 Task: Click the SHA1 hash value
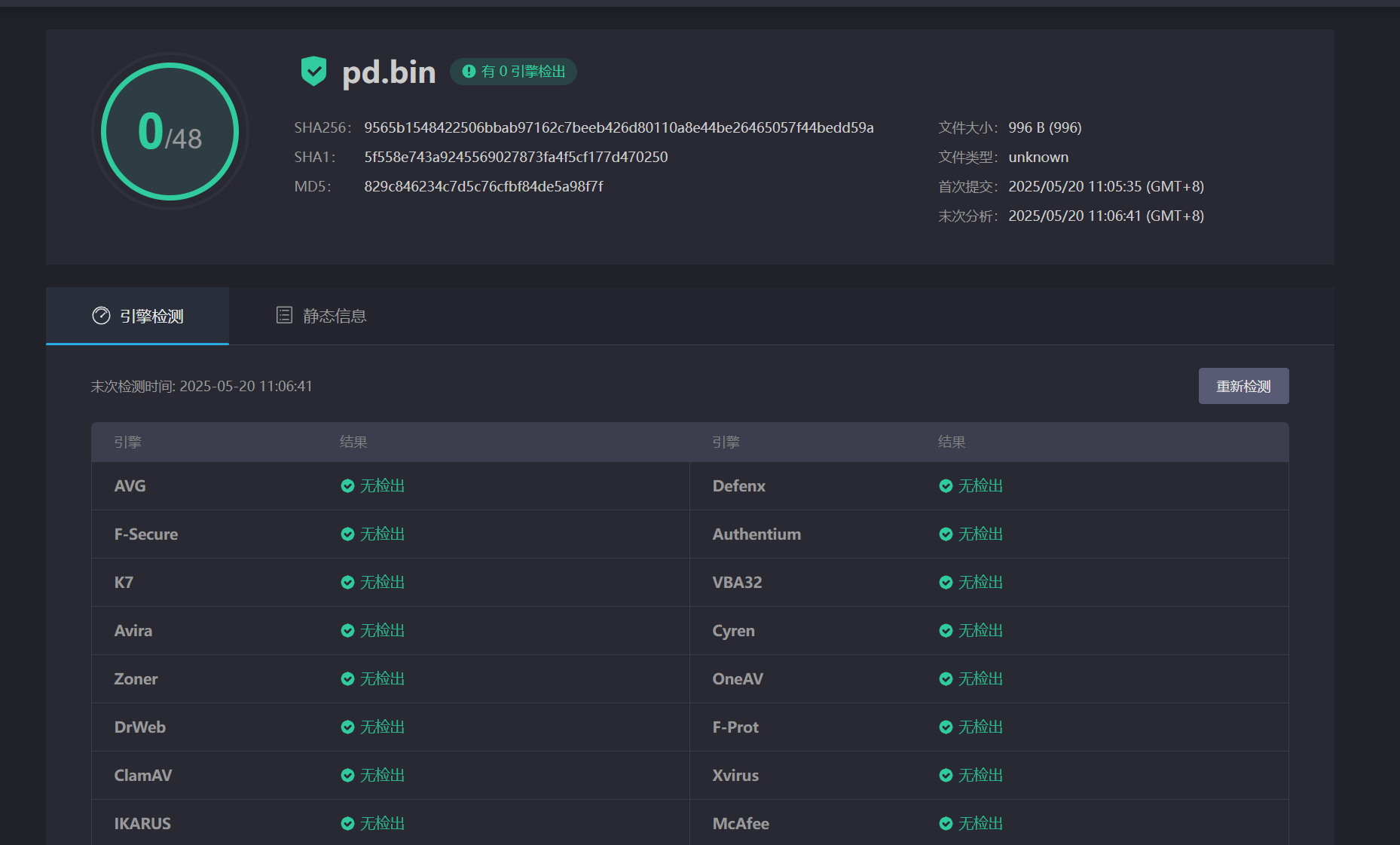point(516,157)
